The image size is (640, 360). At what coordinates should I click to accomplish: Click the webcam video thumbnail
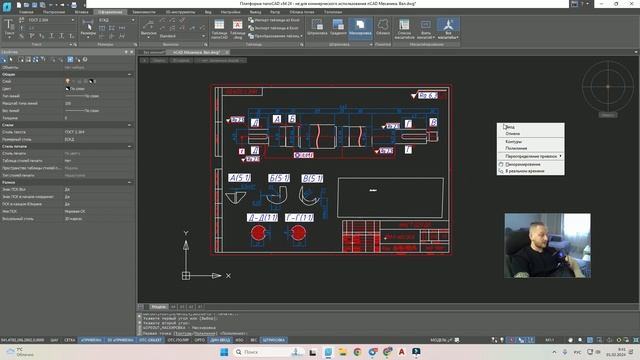[547, 246]
